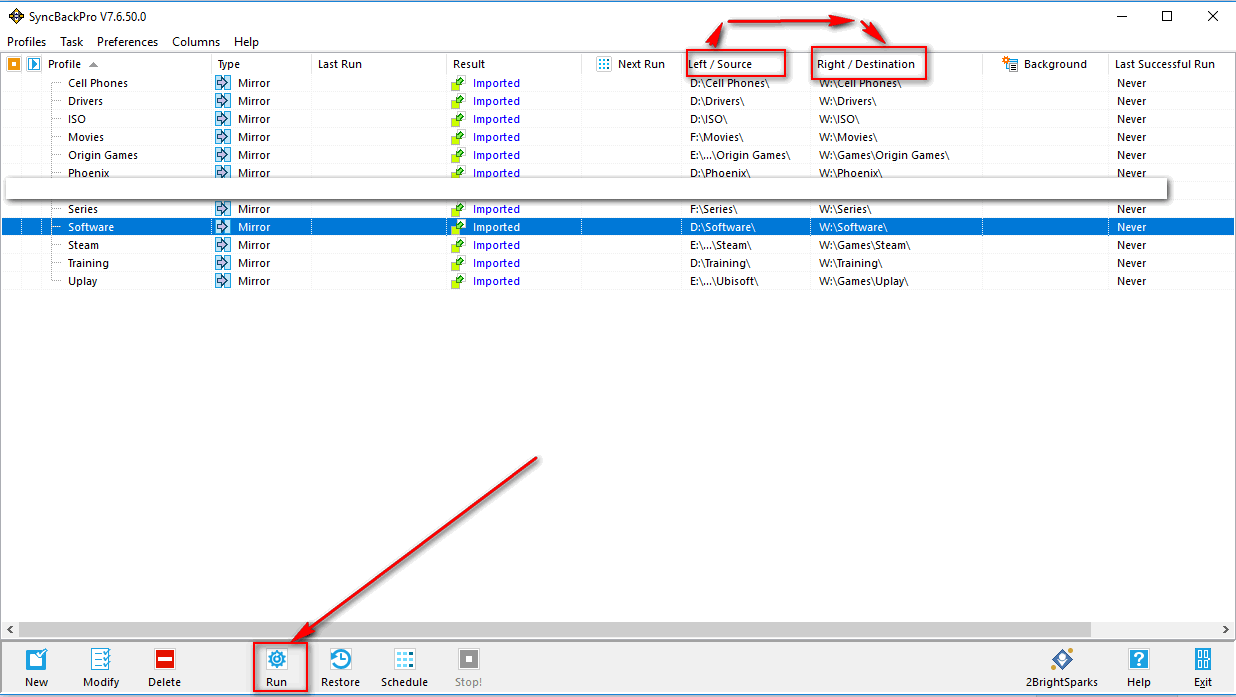Select the Movies profile
The width and height of the screenshot is (1236, 697).
86,137
